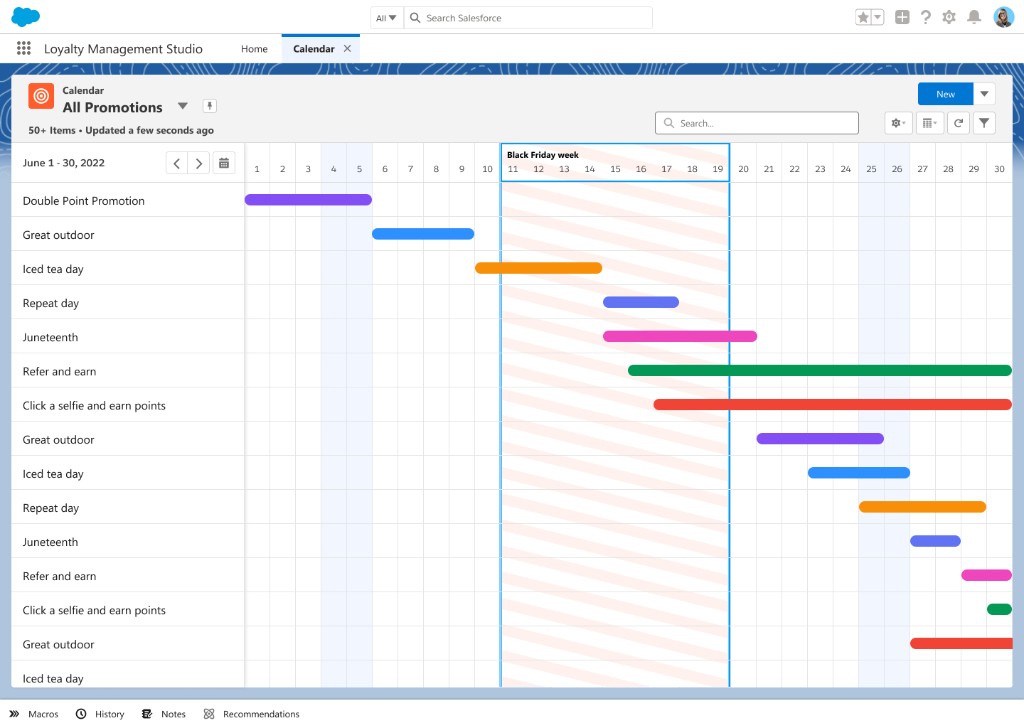Viewport: 1024px width, 728px height.
Task: Expand the favorites list dropdown arrow
Action: (x=878, y=18)
